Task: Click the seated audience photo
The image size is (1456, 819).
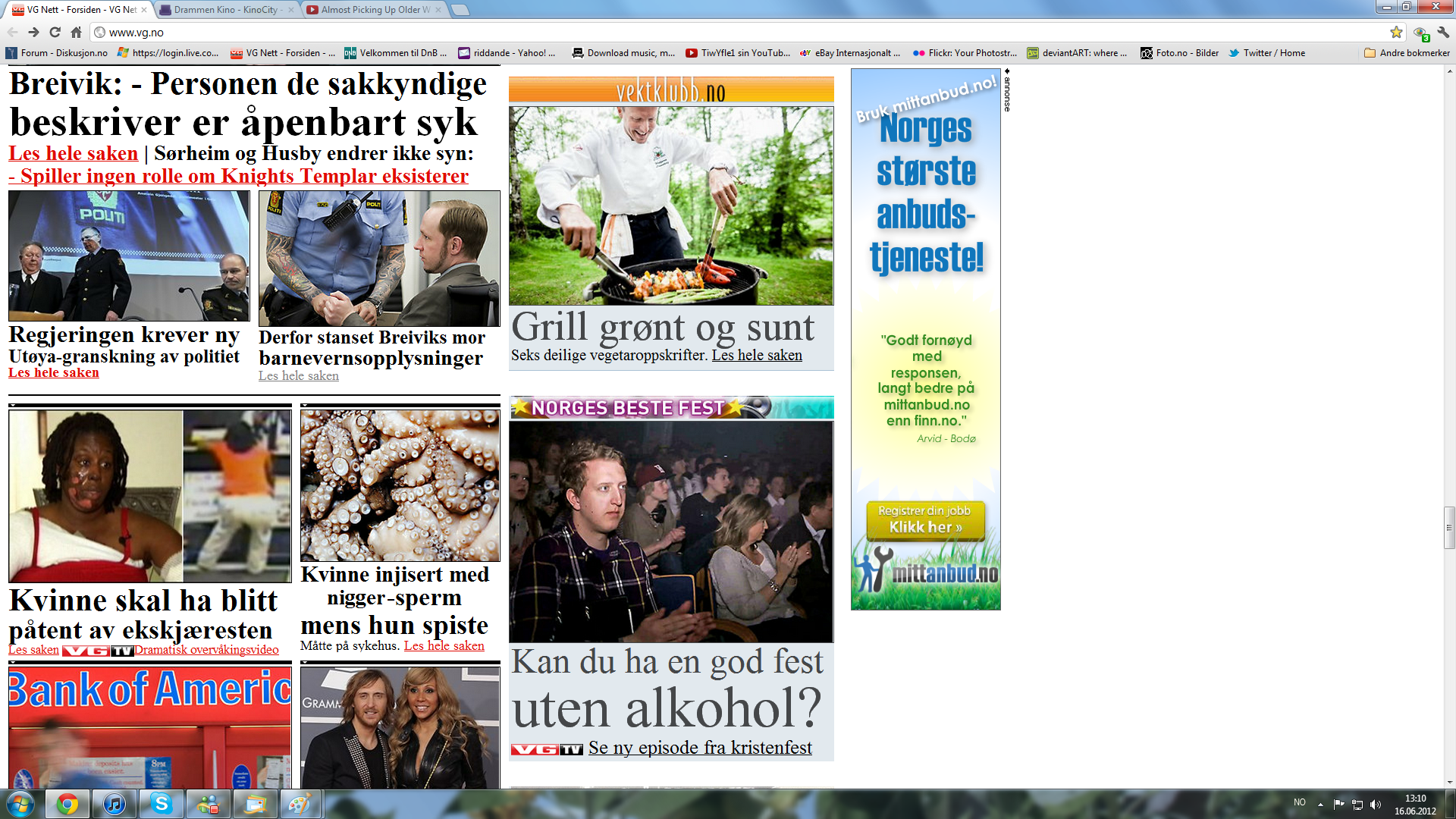Action: point(671,532)
